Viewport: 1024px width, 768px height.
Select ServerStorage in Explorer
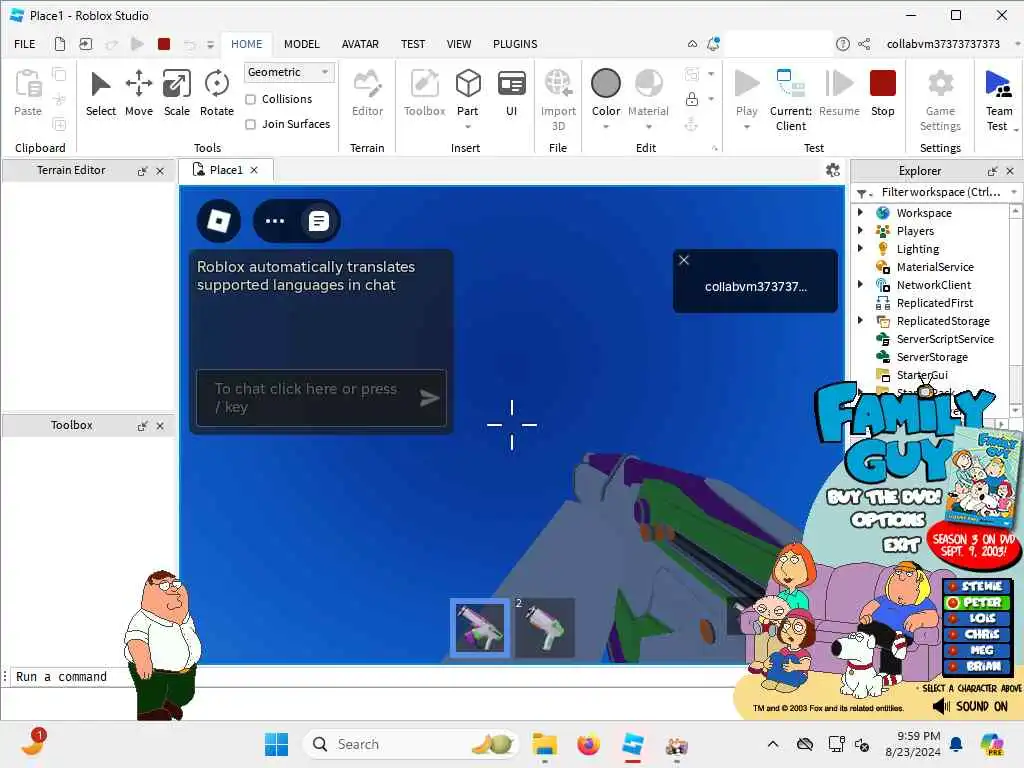click(x=931, y=357)
